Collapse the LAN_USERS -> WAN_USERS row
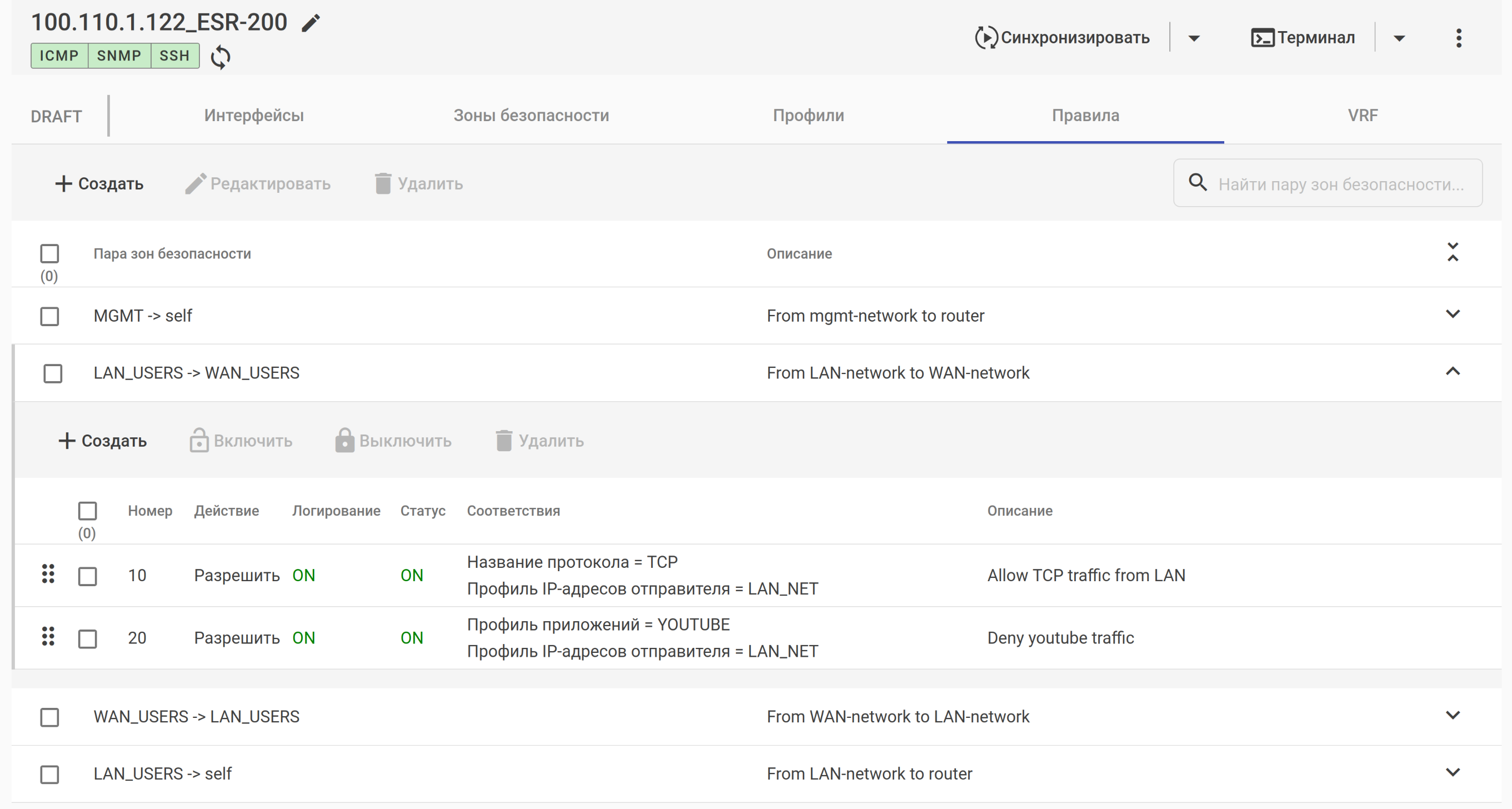Viewport: 1512px width, 809px height. coord(1453,372)
